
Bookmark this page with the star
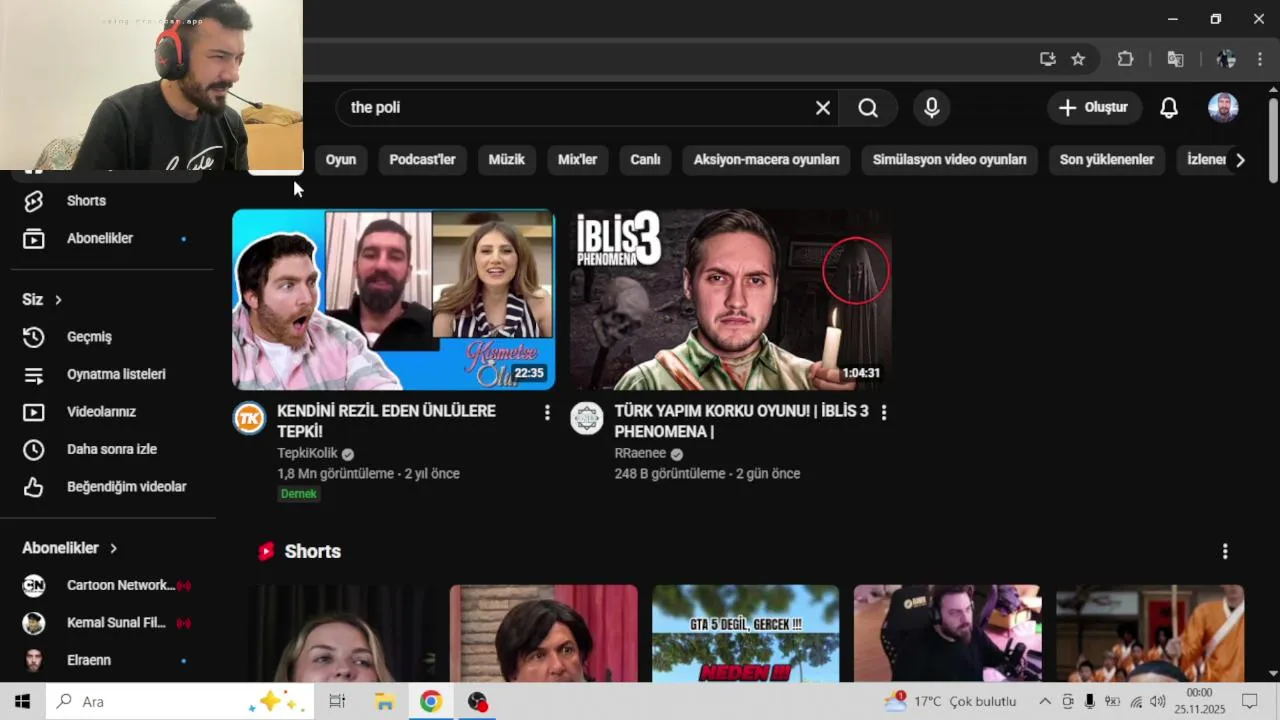click(1078, 59)
